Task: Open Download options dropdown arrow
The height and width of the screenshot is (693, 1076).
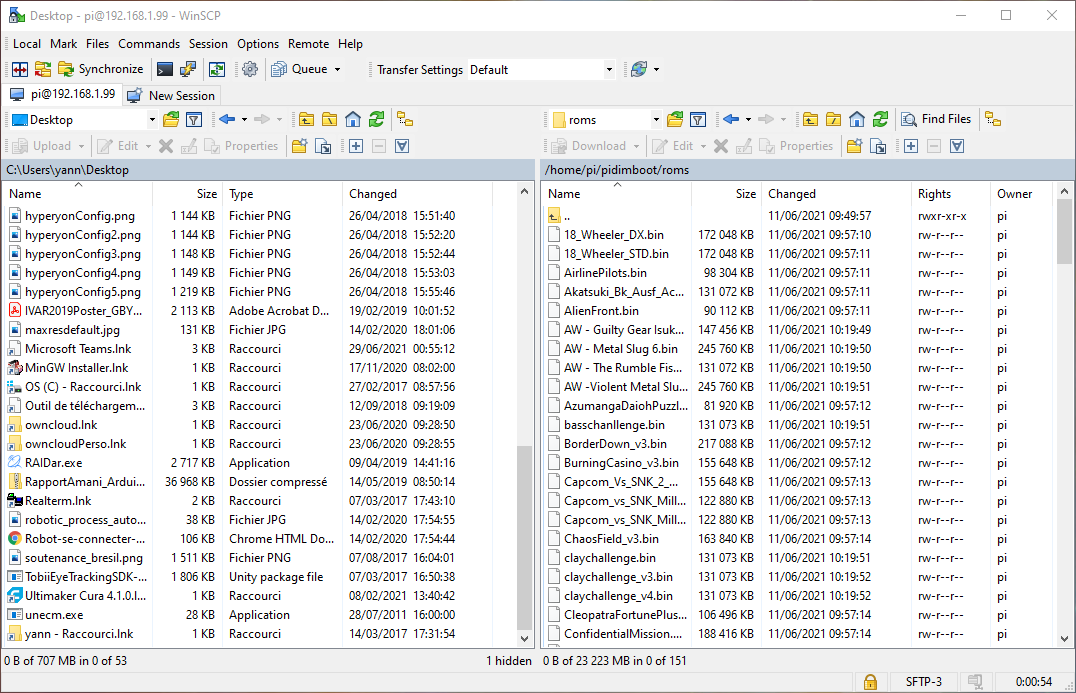Action: click(x=636, y=146)
